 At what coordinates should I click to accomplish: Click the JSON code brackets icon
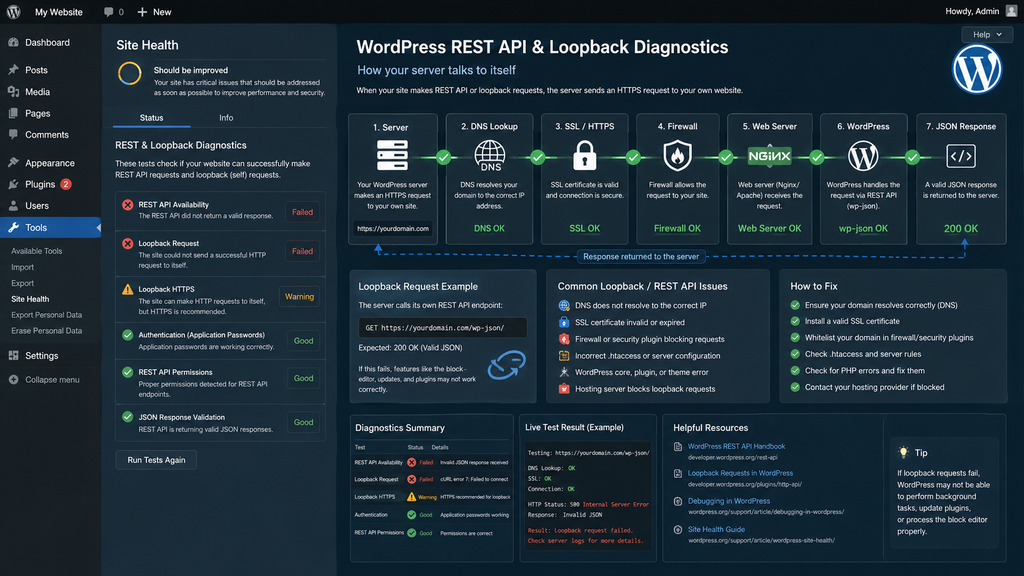961,156
